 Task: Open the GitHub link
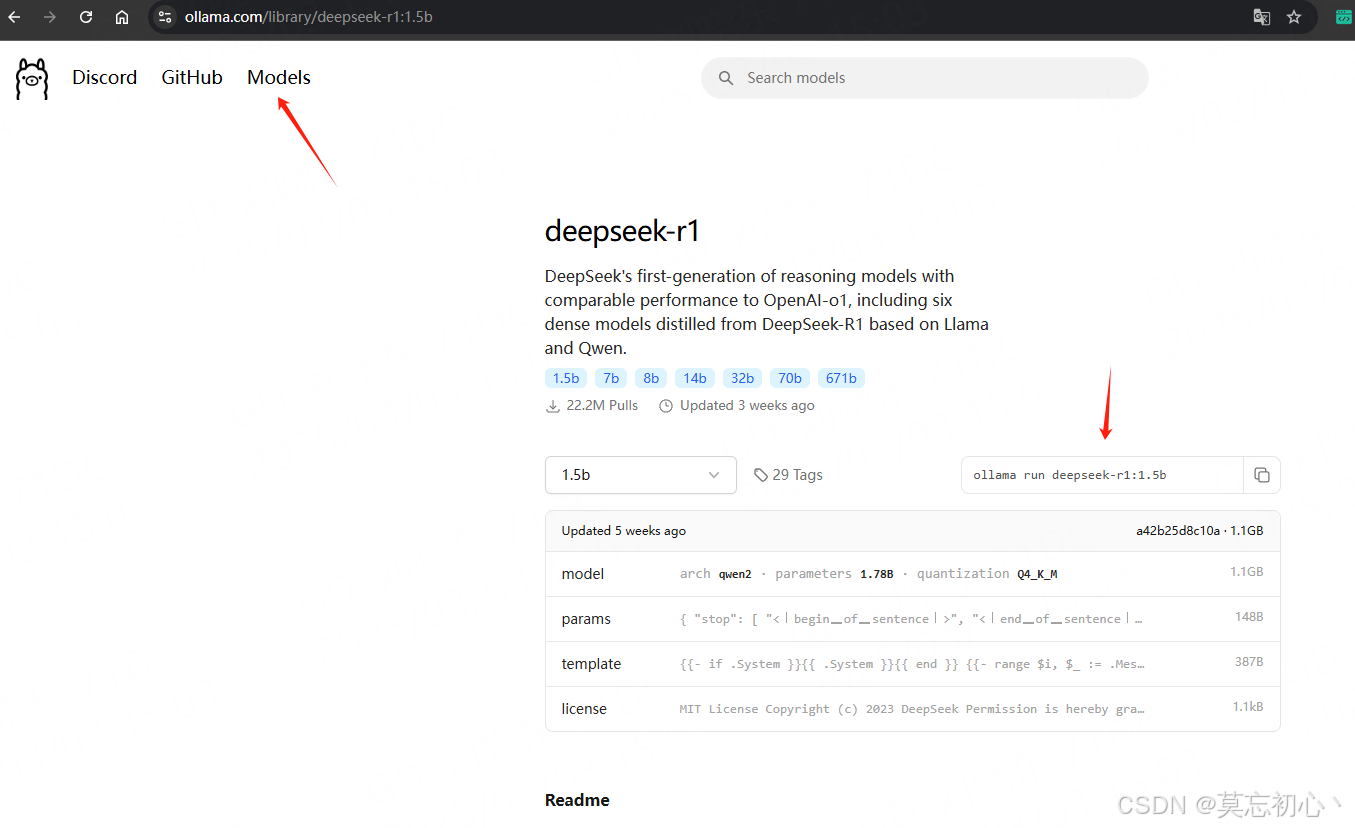pos(192,78)
